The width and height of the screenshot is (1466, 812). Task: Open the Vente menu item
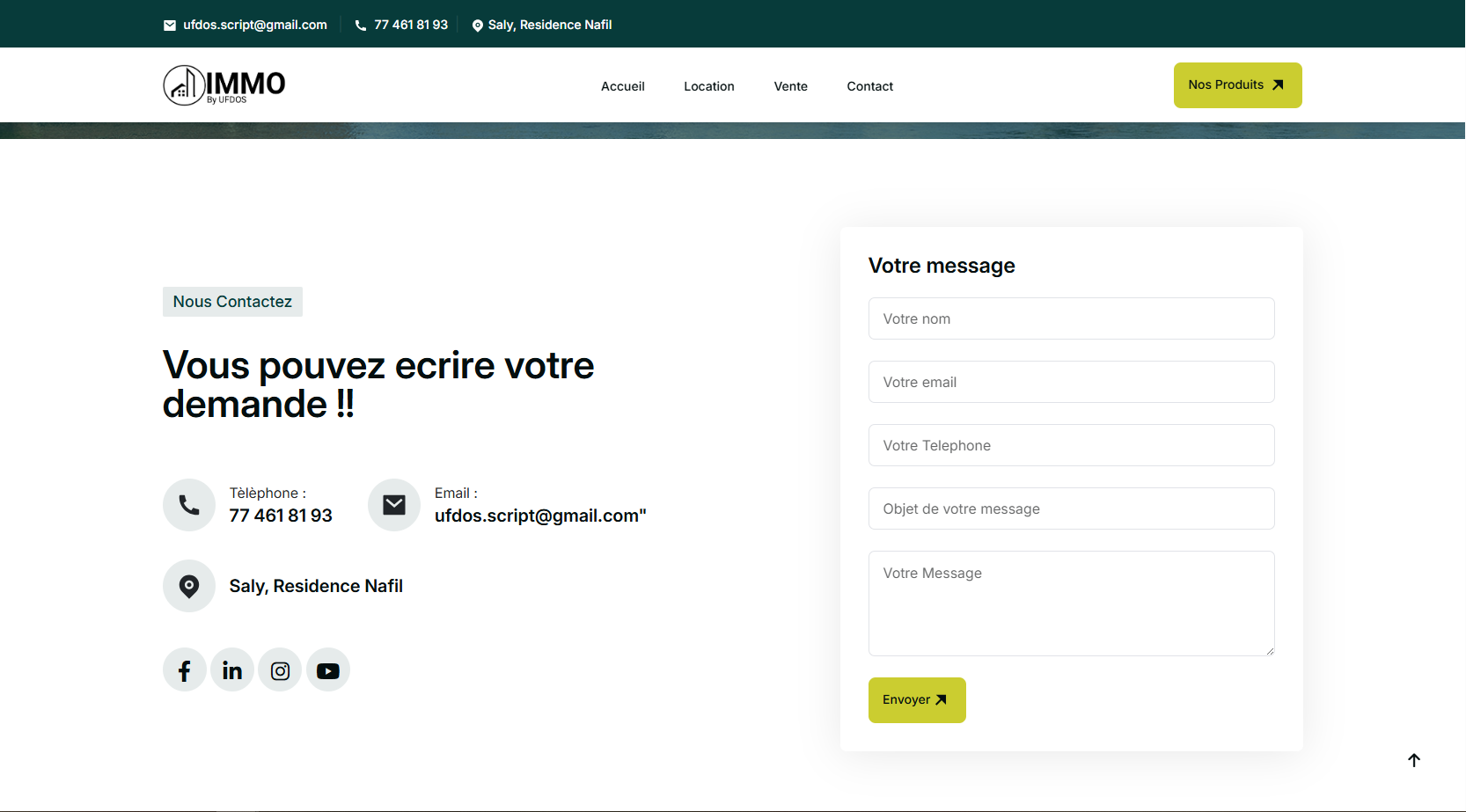pyautogui.click(x=790, y=86)
